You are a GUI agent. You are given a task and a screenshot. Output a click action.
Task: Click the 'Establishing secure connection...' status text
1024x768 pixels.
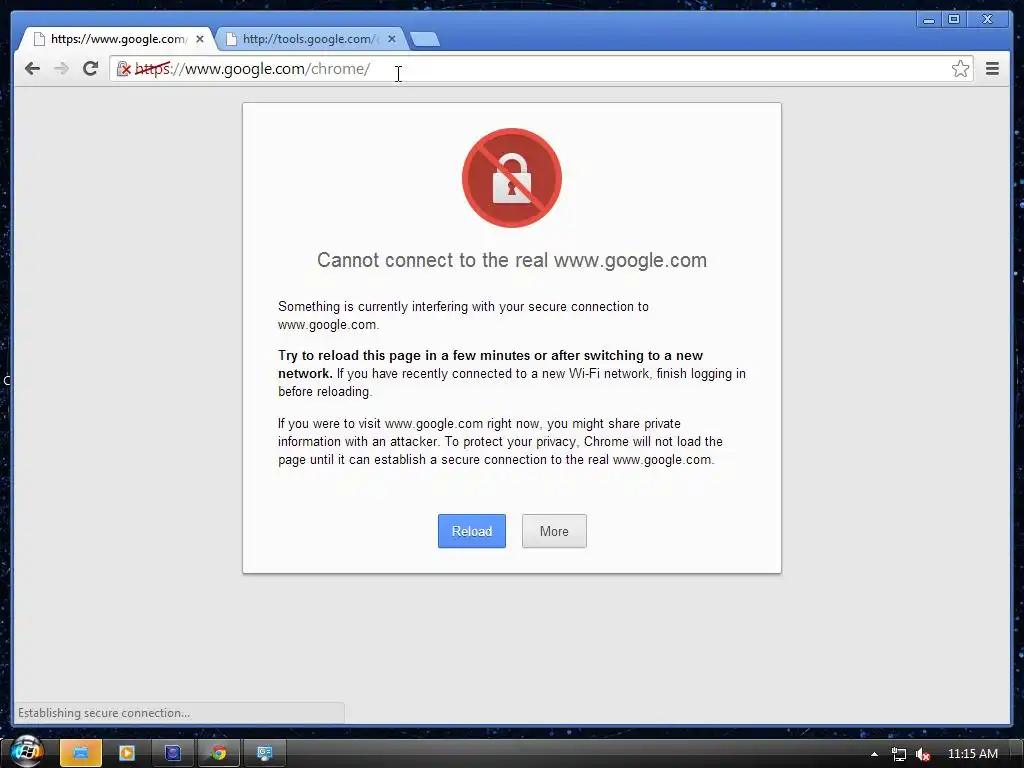pos(104,713)
